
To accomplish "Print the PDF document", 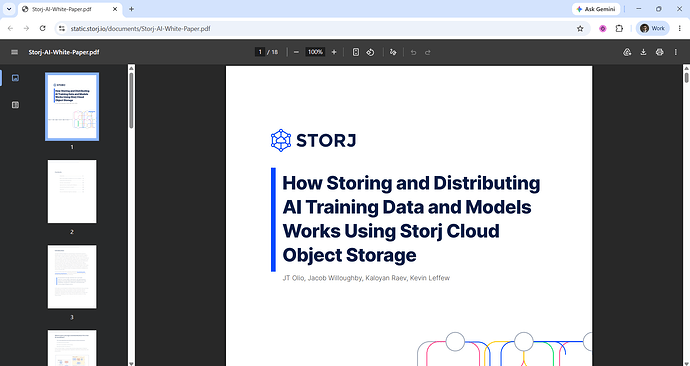I will (x=659, y=52).
